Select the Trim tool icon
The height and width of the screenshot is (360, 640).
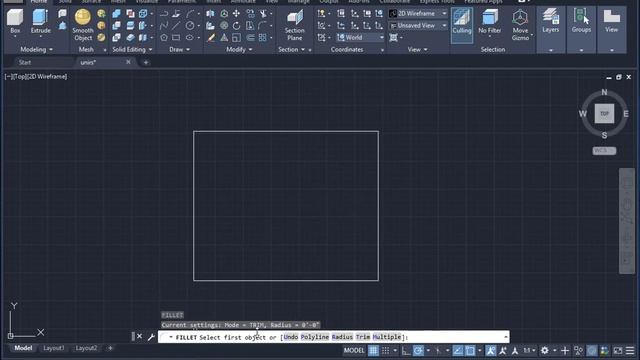(263, 13)
